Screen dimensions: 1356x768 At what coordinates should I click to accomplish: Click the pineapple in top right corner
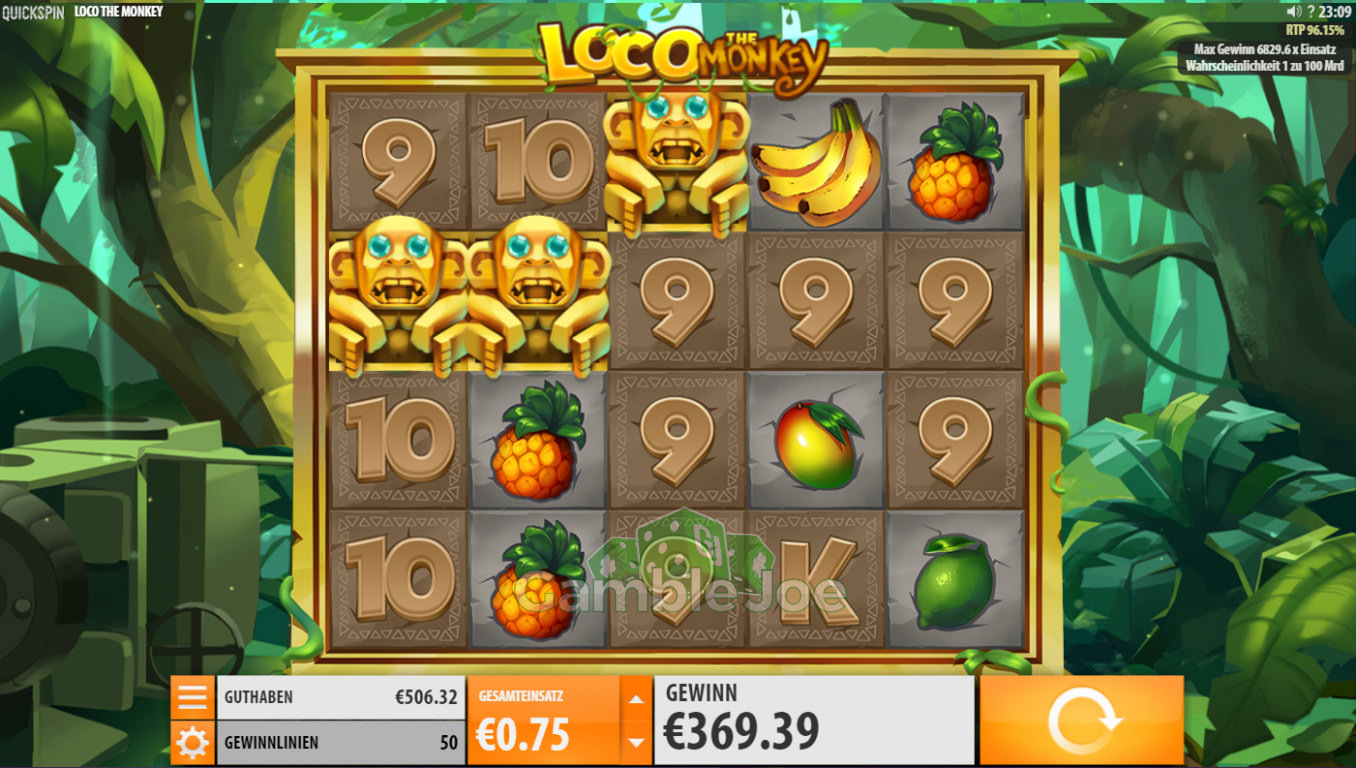[x=955, y=162]
